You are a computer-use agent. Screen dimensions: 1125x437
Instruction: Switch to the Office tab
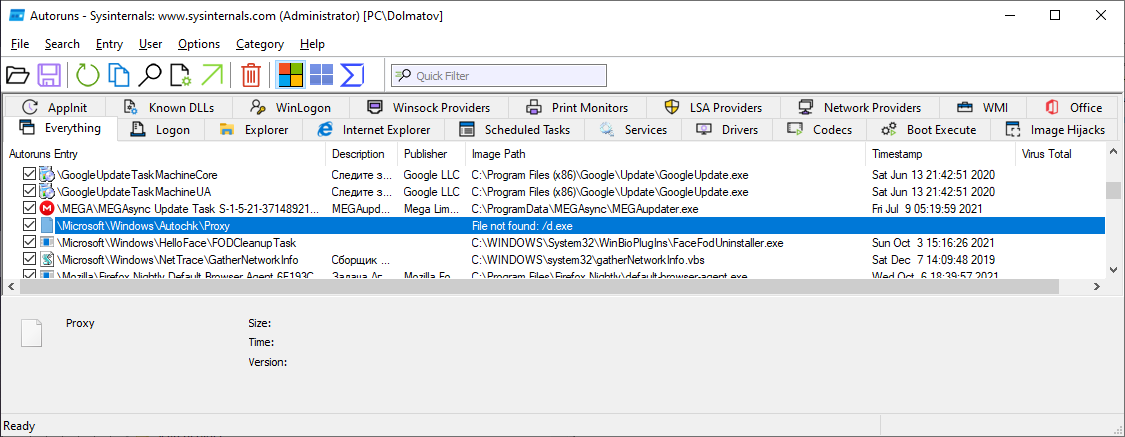coord(1073,108)
